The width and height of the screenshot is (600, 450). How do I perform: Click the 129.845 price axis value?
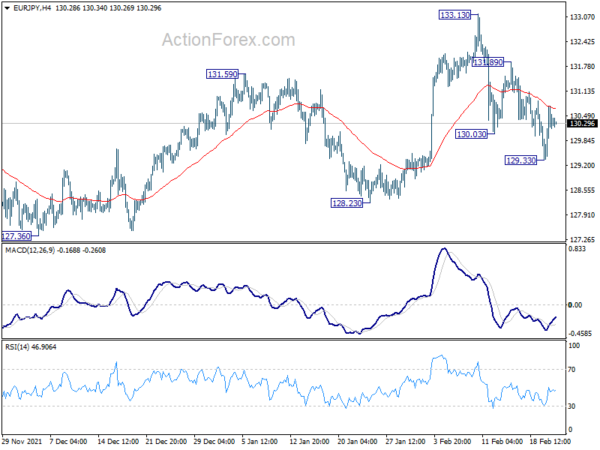click(x=582, y=141)
